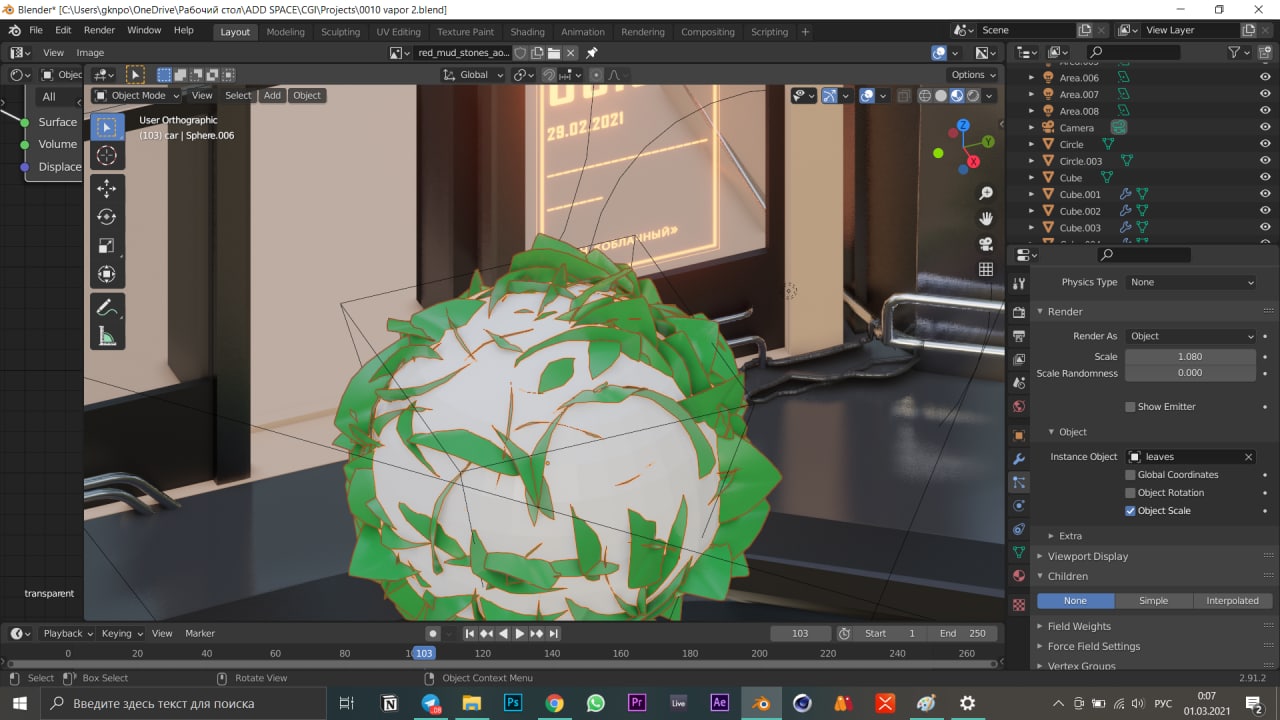Jump to timeline end frame
The image size is (1280, 720).
tap(554, 634)
